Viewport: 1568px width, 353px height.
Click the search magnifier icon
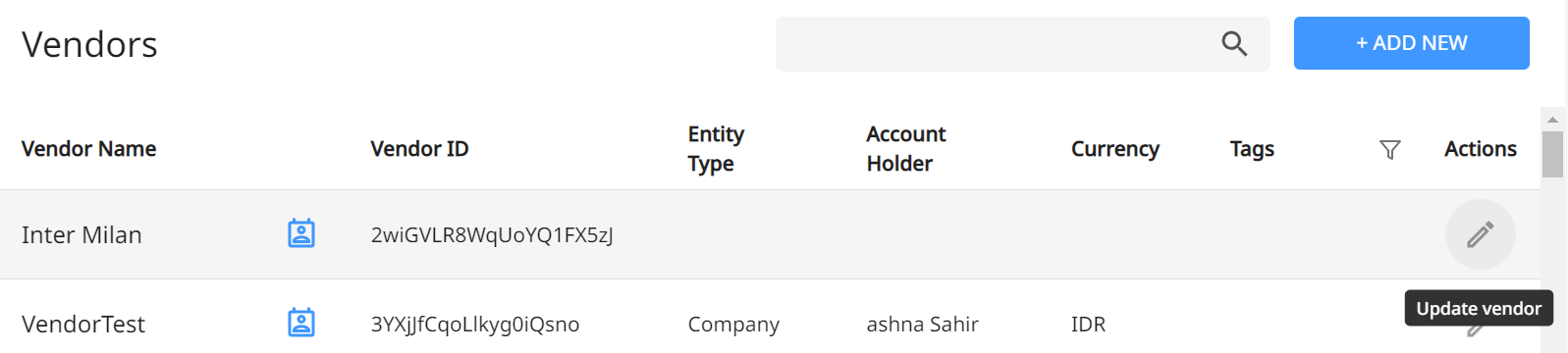click(x=1234, y=43)
